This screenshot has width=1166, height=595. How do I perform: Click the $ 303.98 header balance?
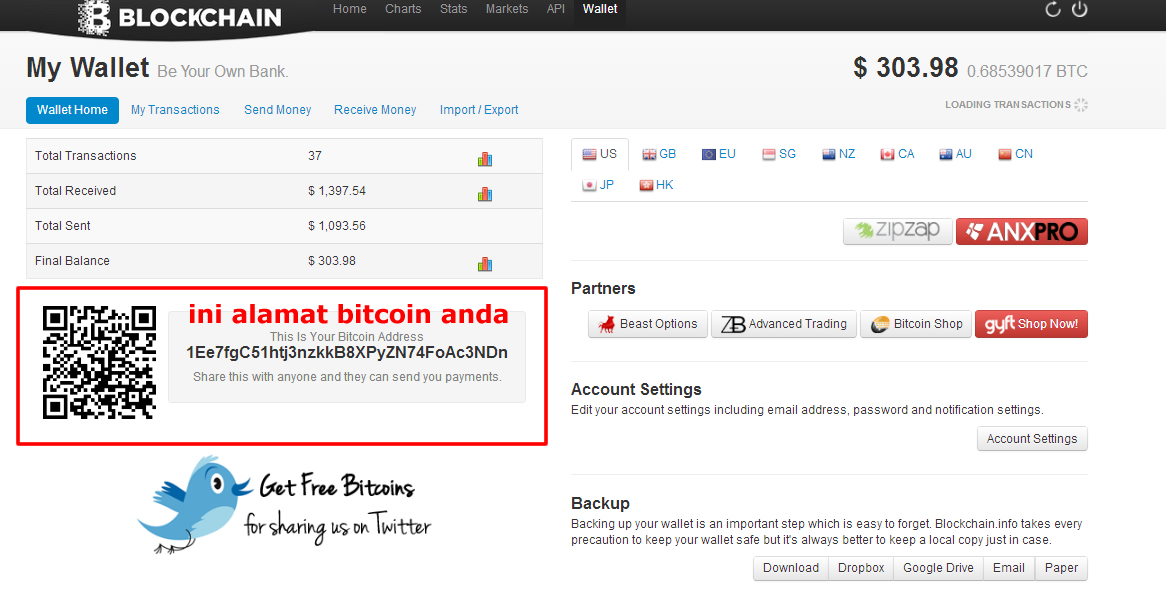click(x=906, y=68)
